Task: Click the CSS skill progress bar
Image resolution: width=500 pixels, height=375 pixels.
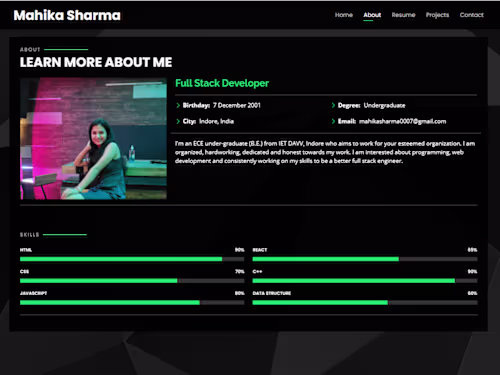Action: (132, 281)
